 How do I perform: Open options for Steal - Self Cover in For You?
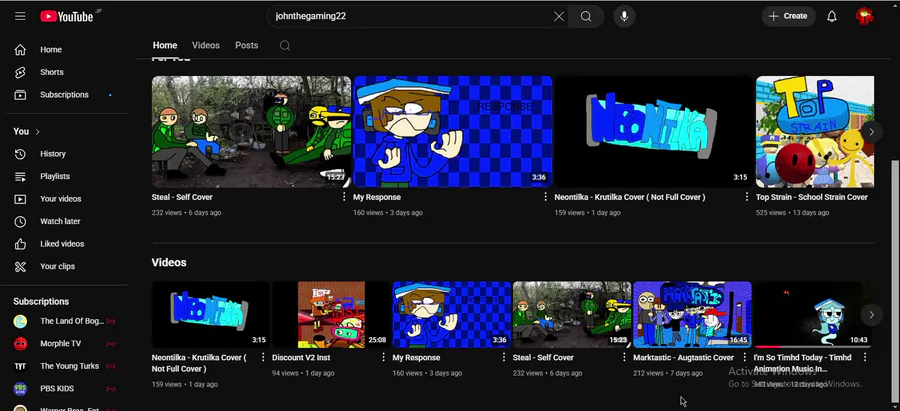344,197
